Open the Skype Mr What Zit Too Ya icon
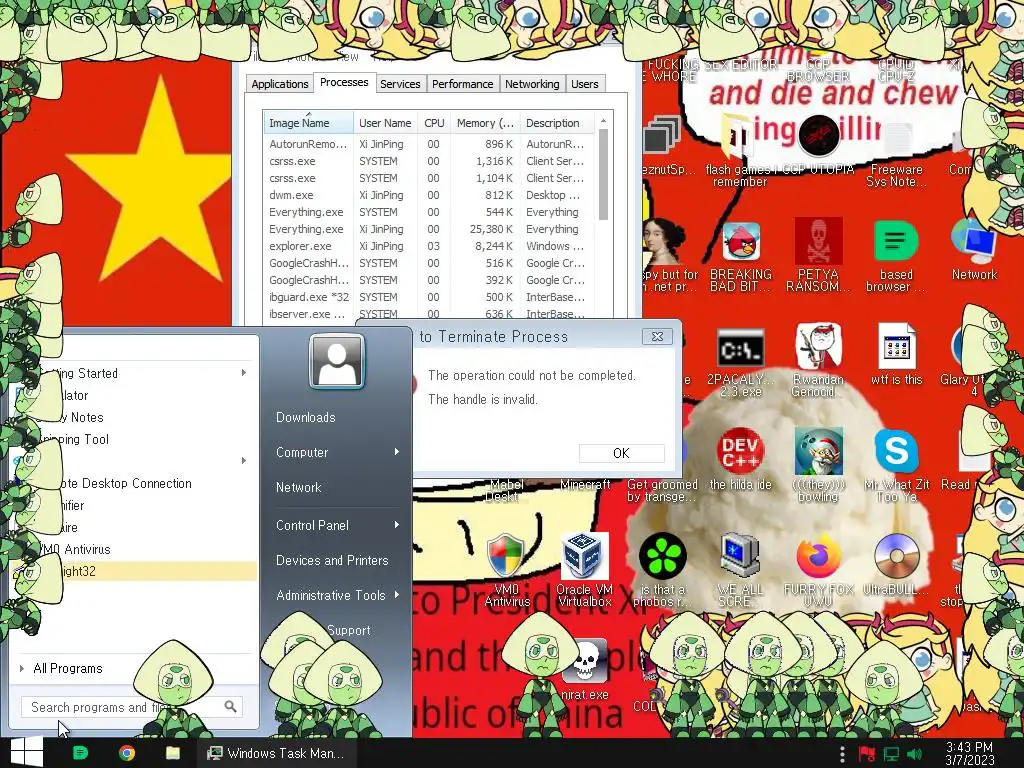The height and width of the screenshot is (768, 1024). coord(896,452)
